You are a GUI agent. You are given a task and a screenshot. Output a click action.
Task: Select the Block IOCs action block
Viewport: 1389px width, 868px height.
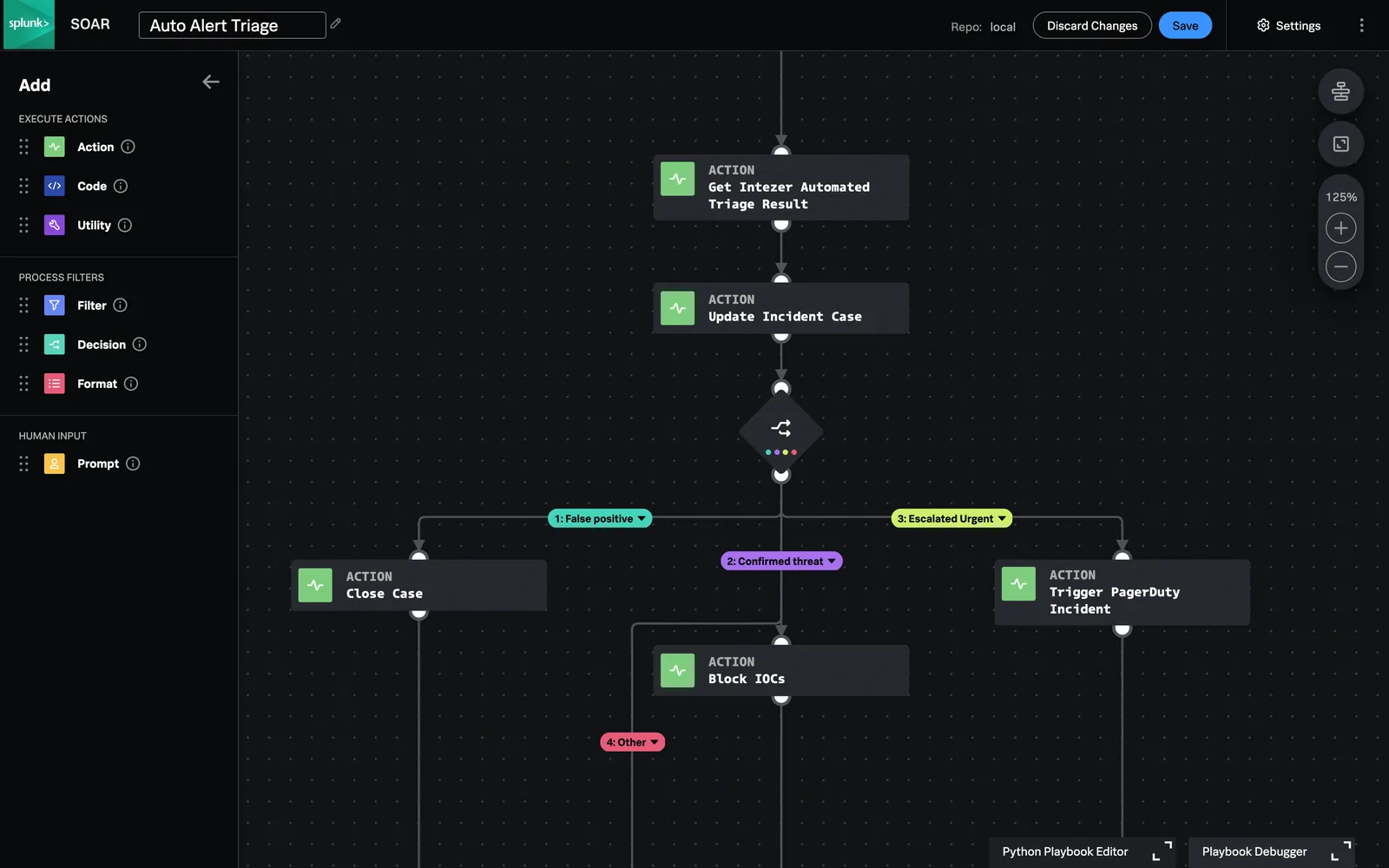click(780, 670)
